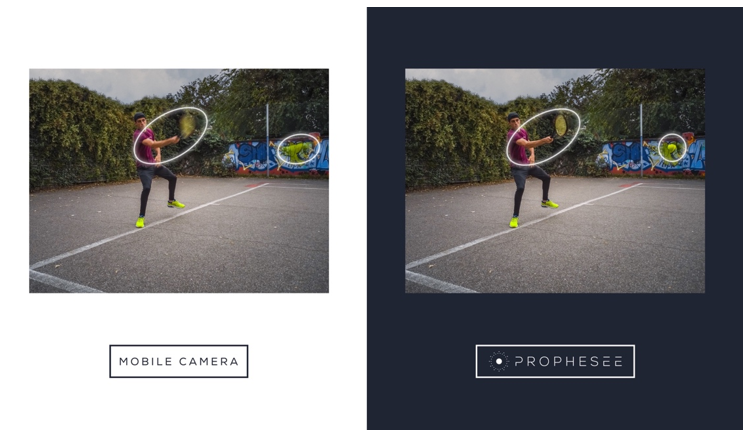This screenshot has width=743, height=434.
Task: Click the cloudy sky in Prophesee photo
Action: [498, 84]
